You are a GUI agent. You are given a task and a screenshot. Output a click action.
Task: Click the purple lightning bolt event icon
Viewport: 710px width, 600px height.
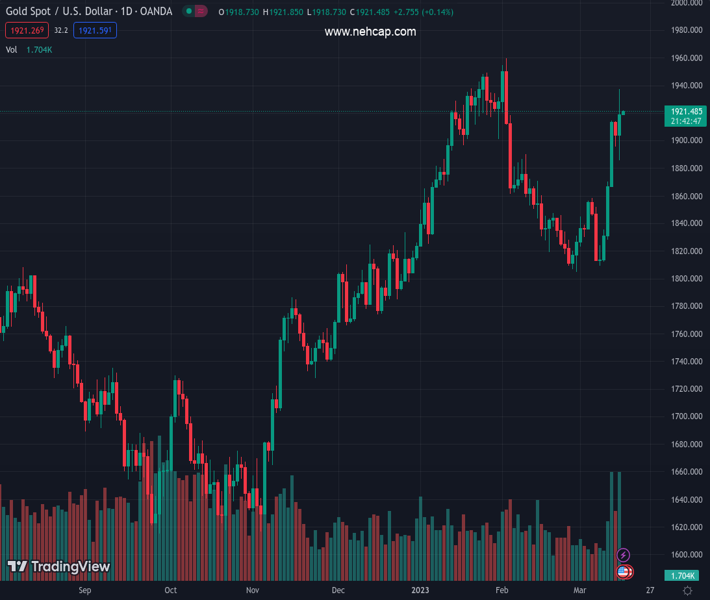coord(624,555)
